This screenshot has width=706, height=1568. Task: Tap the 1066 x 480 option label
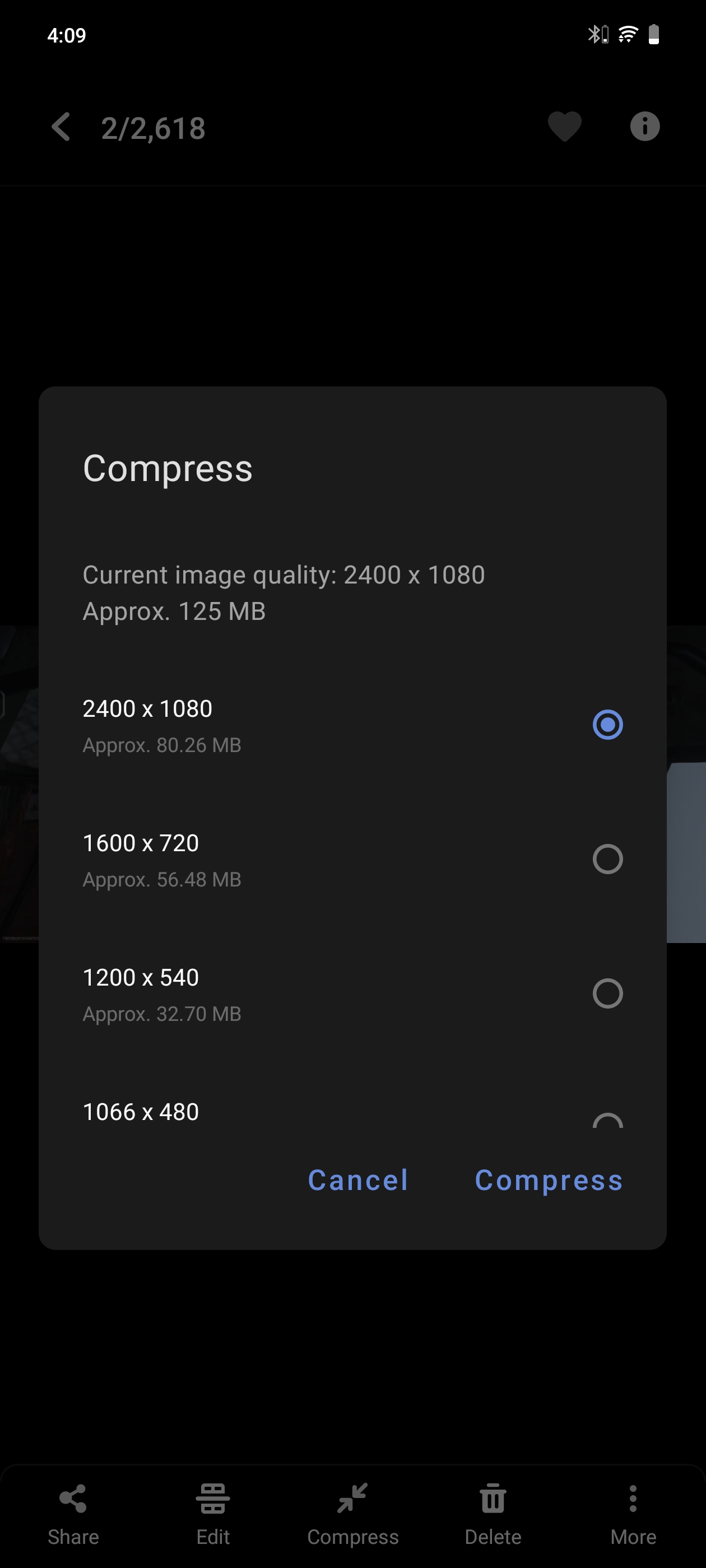tap(141, 1112)
